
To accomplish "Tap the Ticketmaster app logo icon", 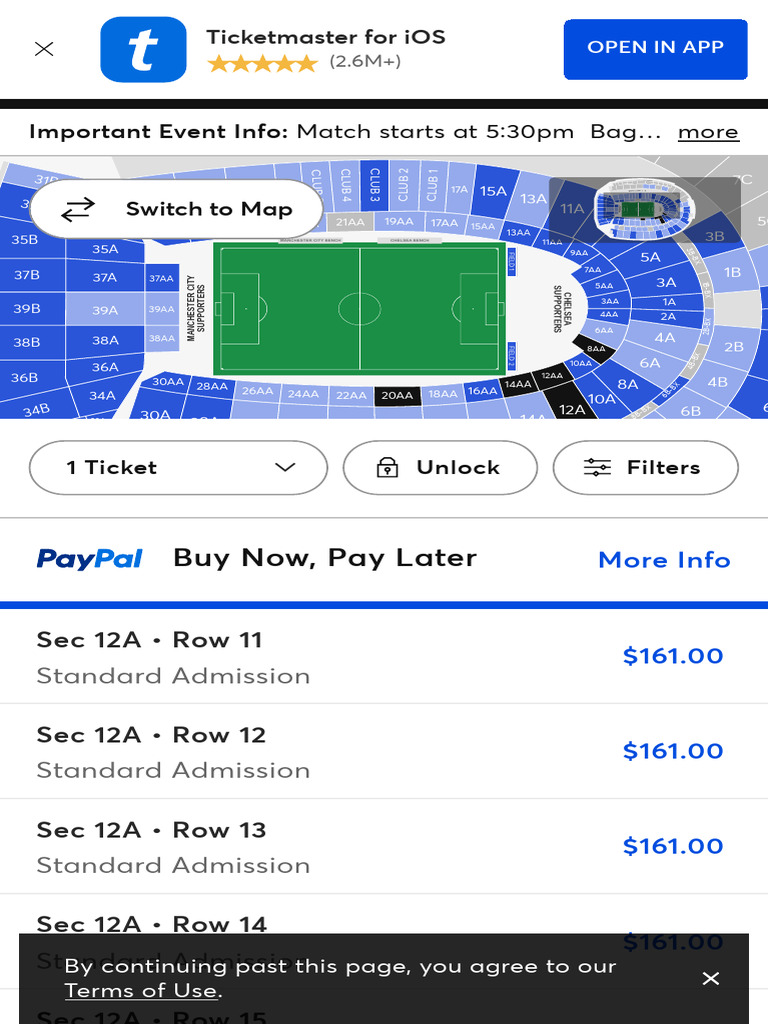I will [143, 49].
